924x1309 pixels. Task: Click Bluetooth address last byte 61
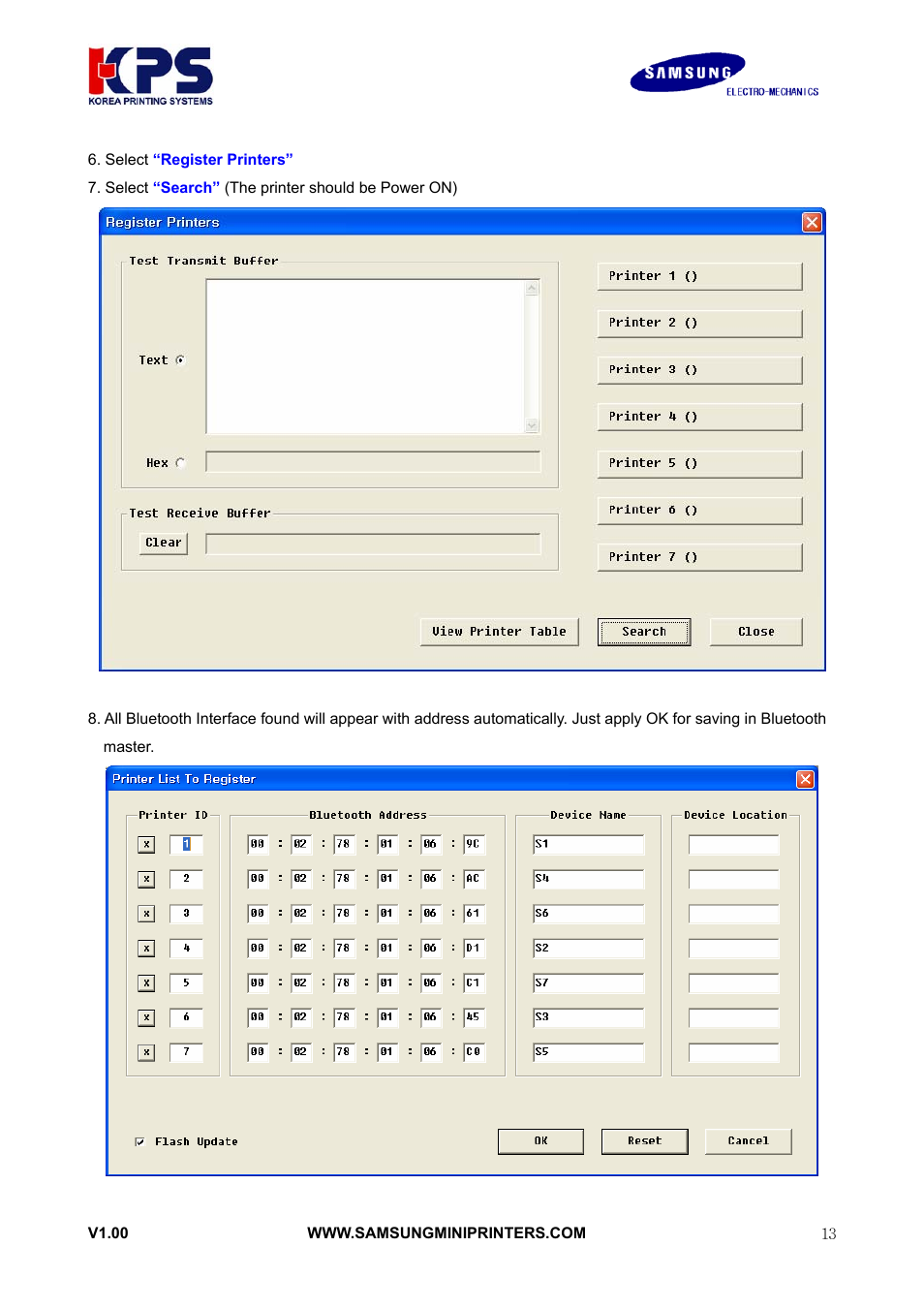click(474, 914)
